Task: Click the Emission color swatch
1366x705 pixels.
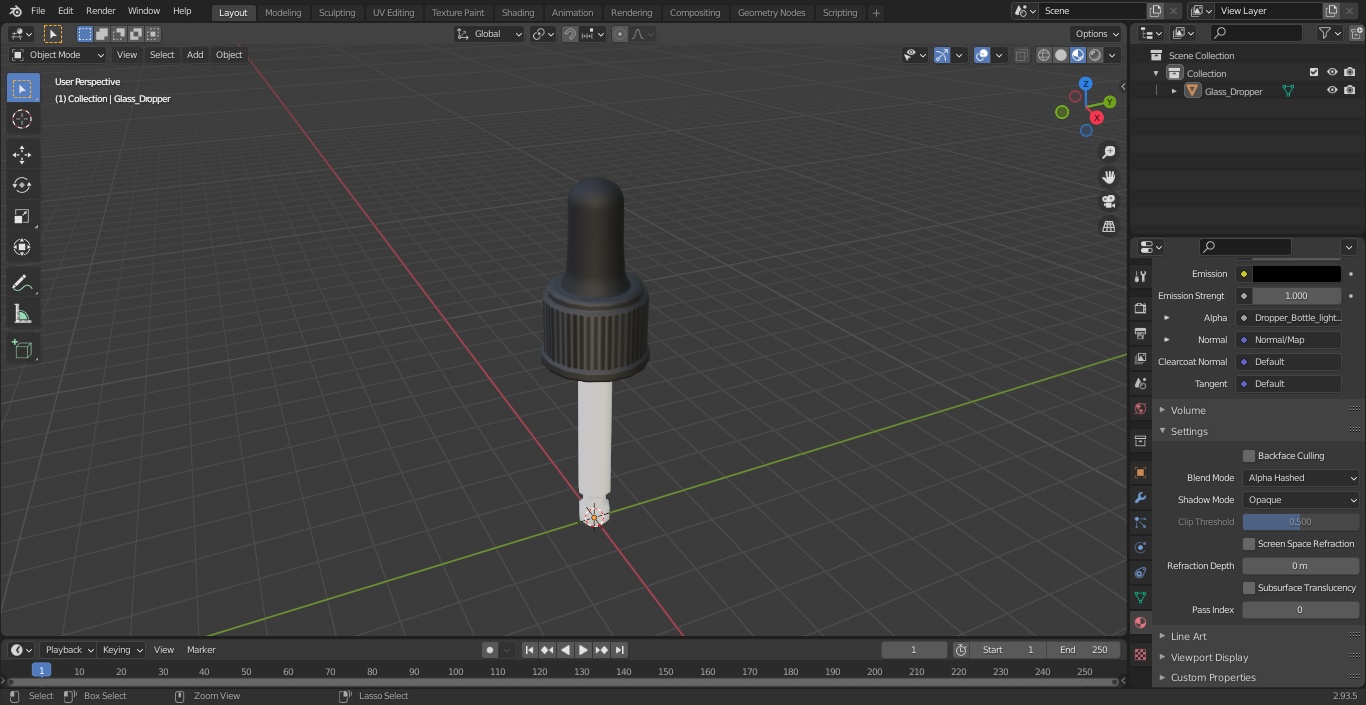Action: click(x=1296, y=274)
